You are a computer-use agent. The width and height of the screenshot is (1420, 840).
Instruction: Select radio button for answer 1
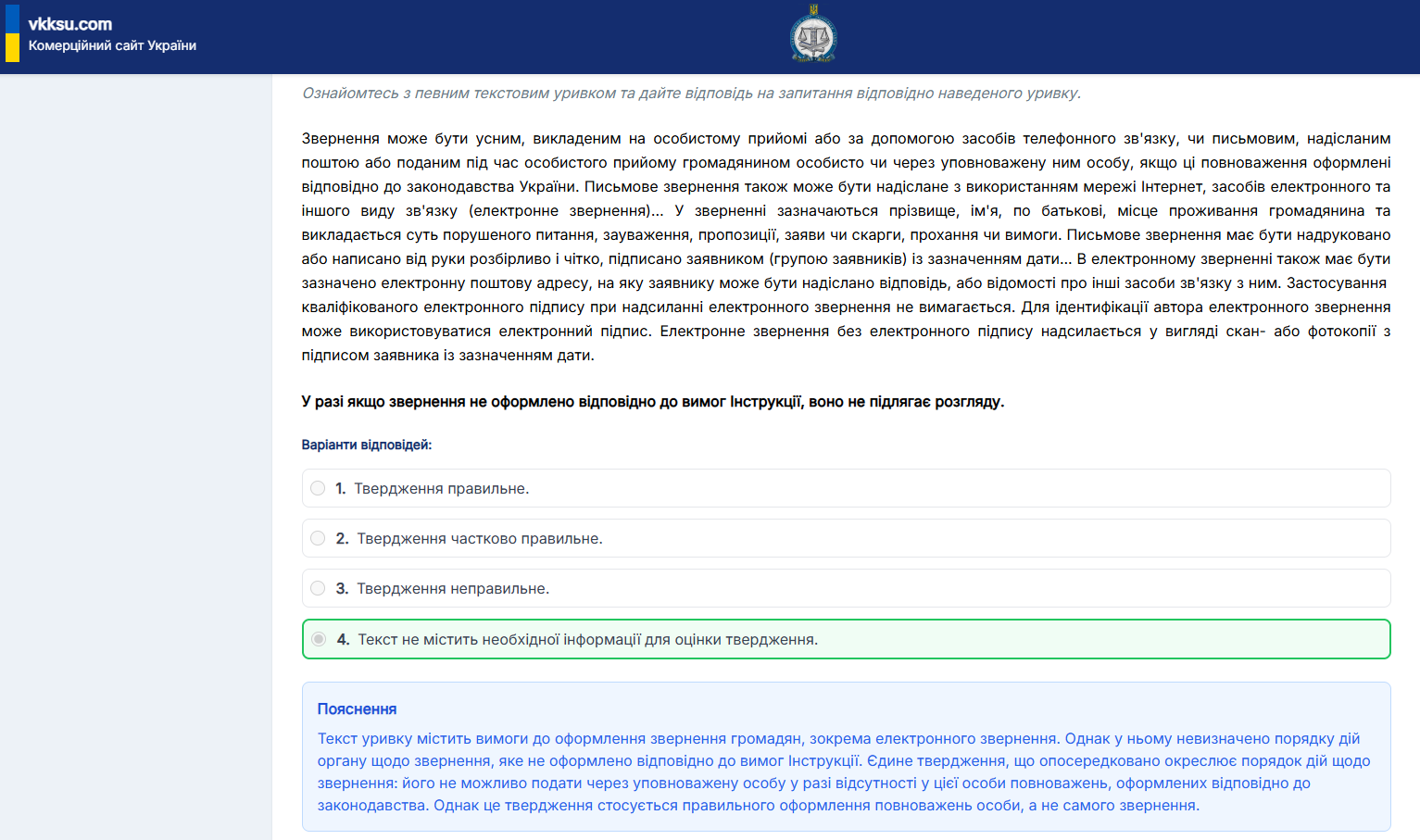pos(318,488)
